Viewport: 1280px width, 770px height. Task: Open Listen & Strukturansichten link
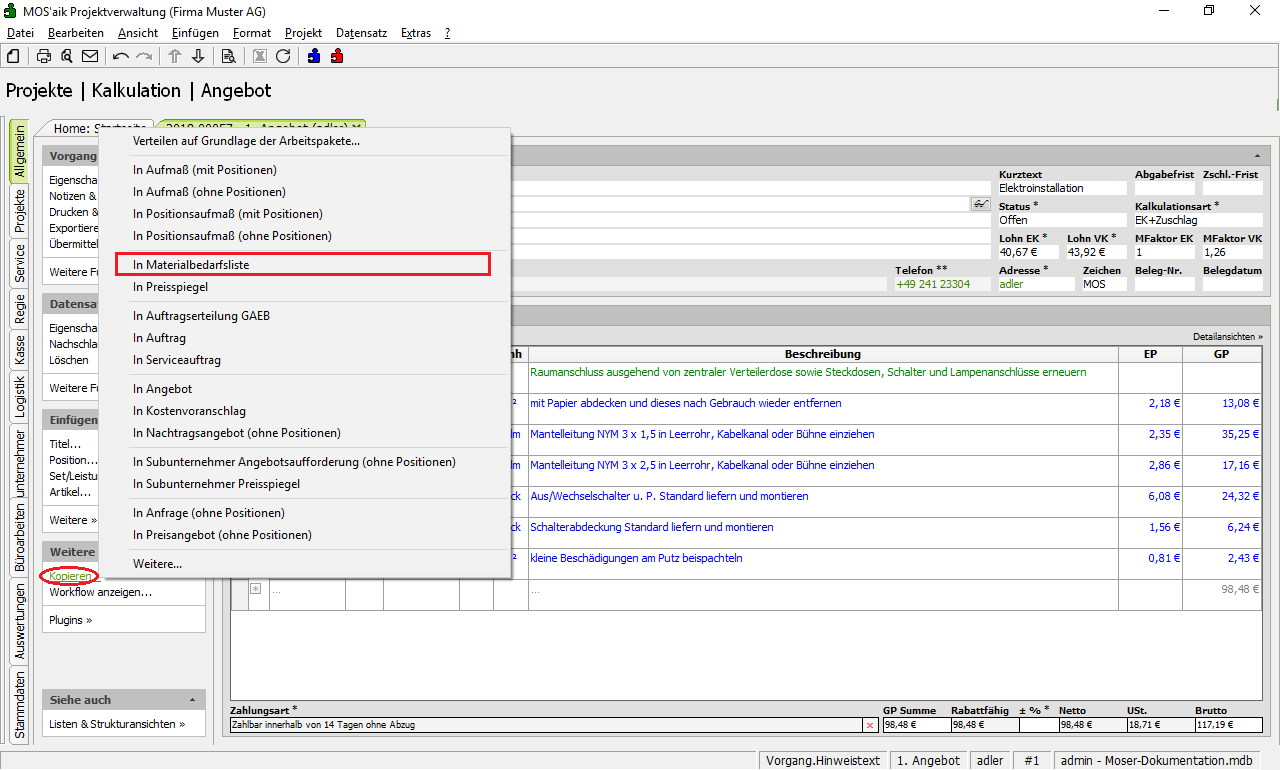(117, 724)
